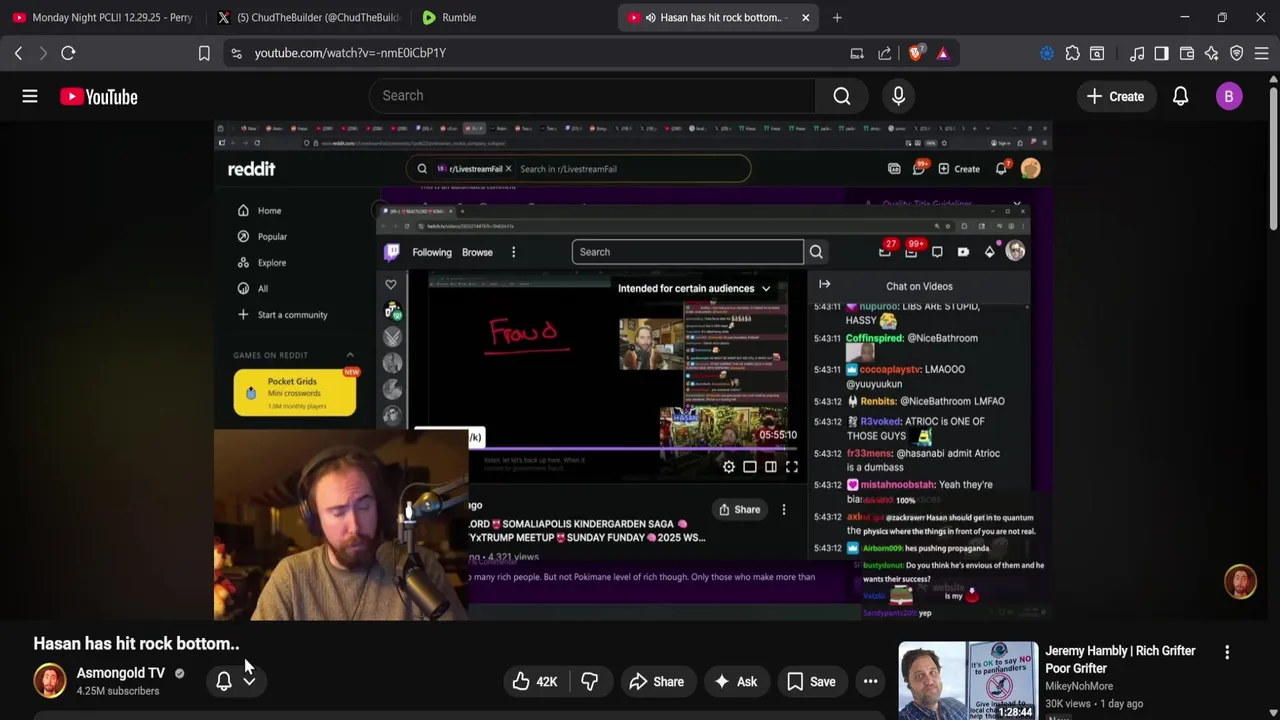Click the Asmongold TV channel avatar

pos(50,681)
